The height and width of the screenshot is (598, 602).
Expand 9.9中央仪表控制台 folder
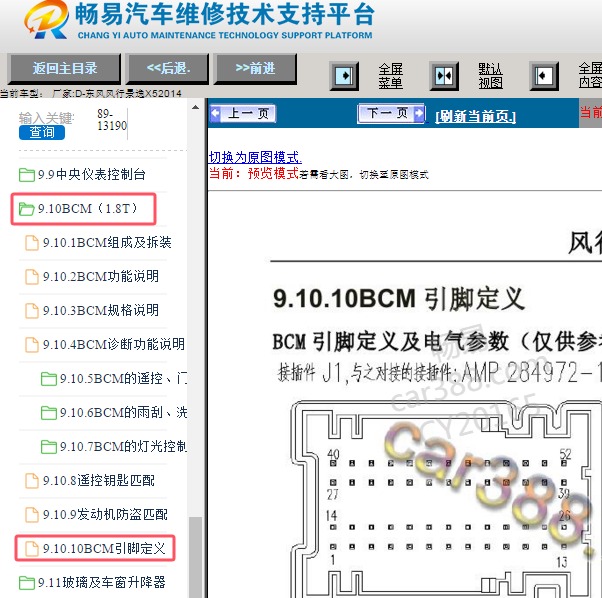click(91, 175)
